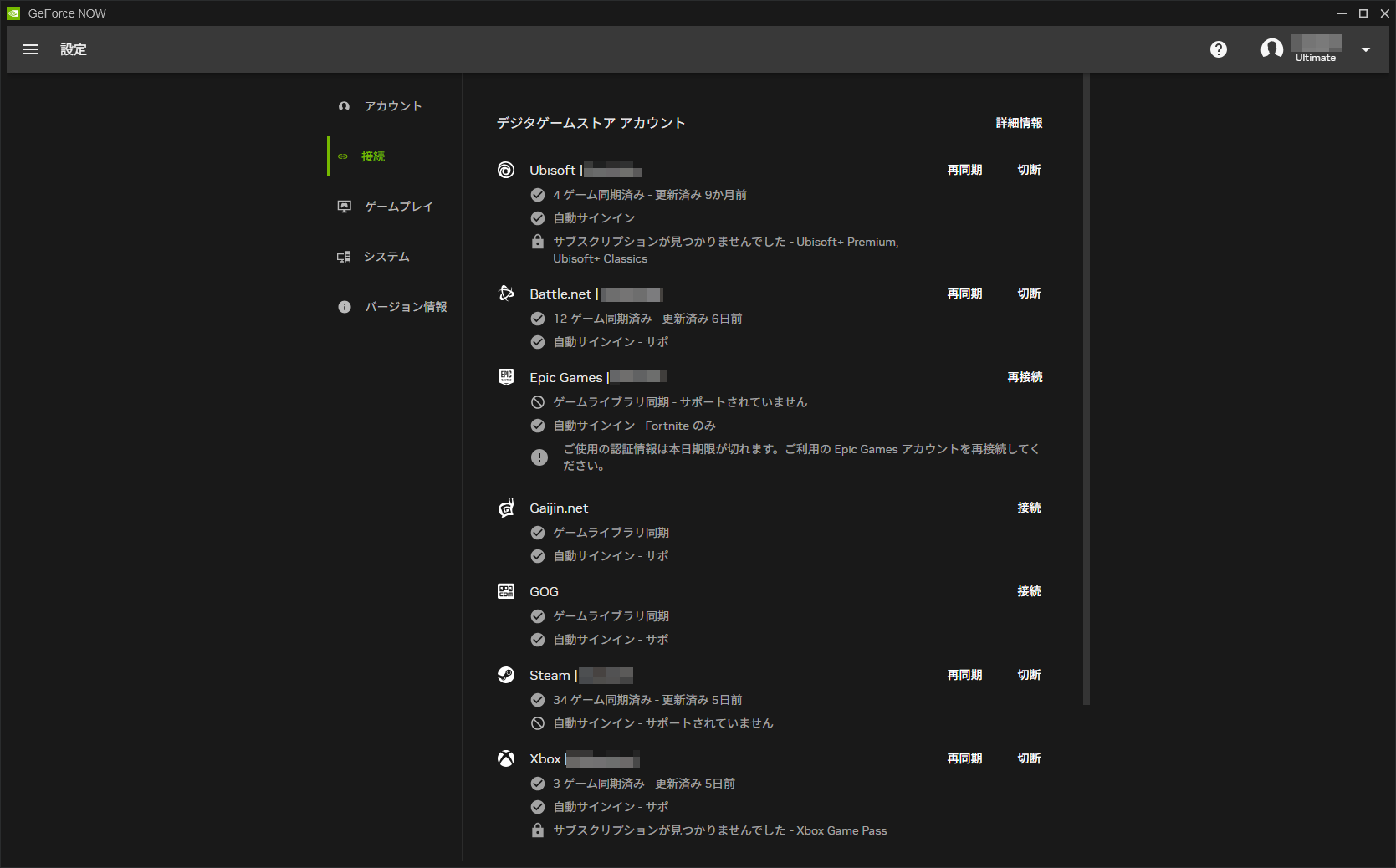Viewport: 1396px width, 868px height.
Task: Click the デジタゲームストア アカウント heading
Action: point(591,123)
